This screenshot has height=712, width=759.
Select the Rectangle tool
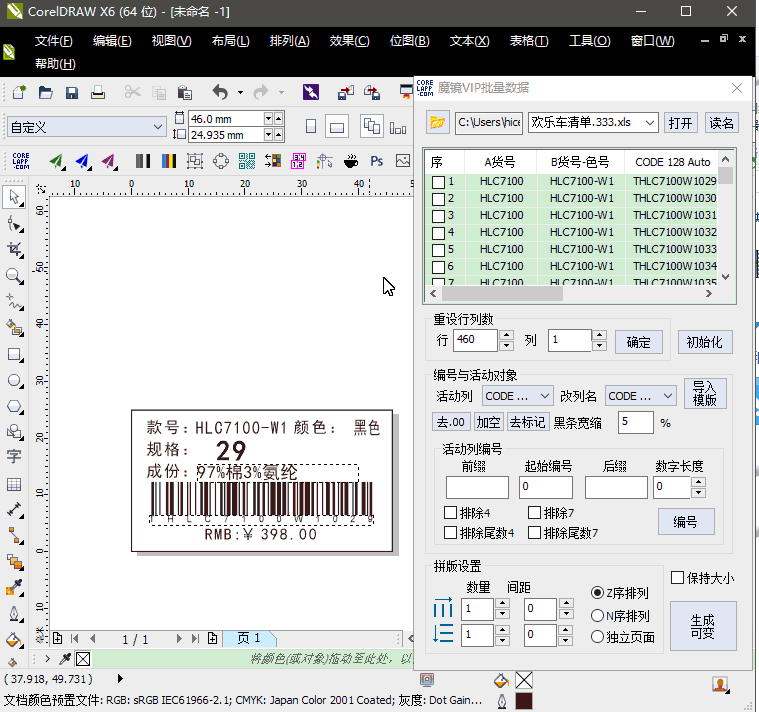pos(14,354)
